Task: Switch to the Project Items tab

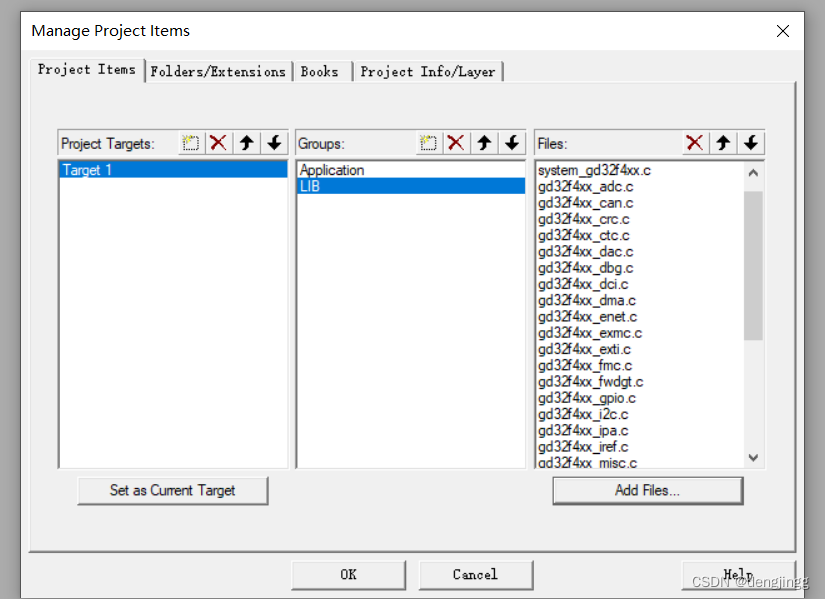Action: [87, 69]
